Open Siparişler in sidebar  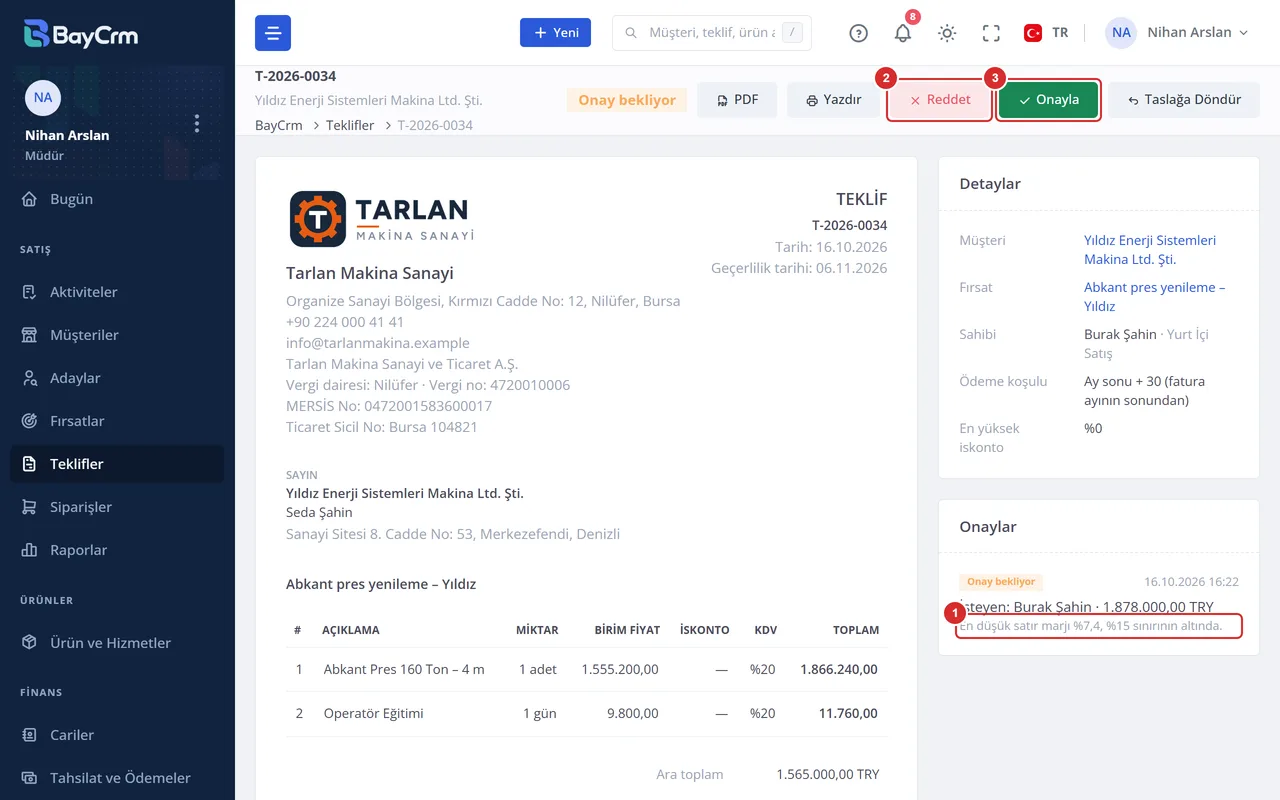(x=117, y=507)
